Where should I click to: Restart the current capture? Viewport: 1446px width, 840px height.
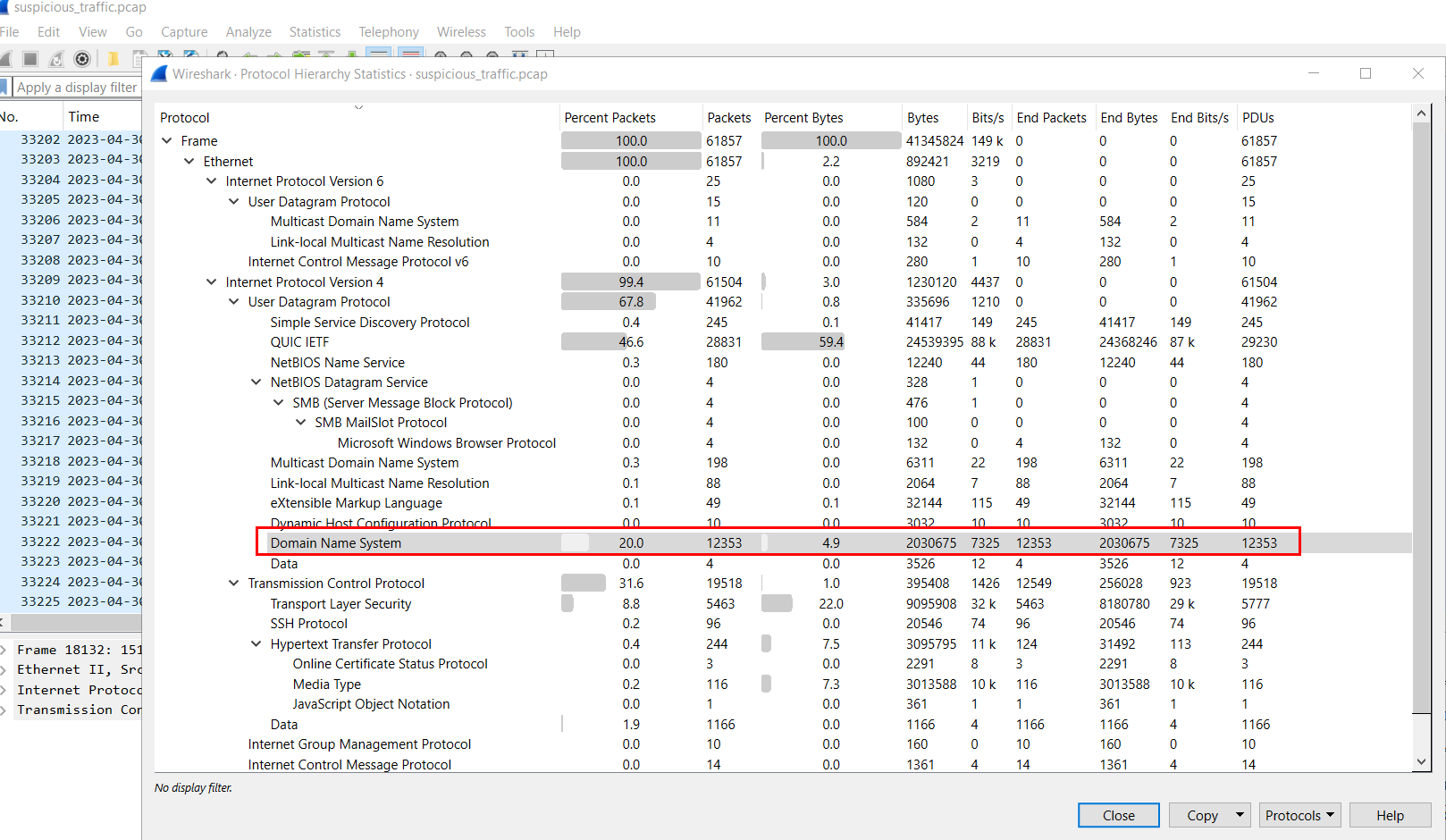pos(56,59)
